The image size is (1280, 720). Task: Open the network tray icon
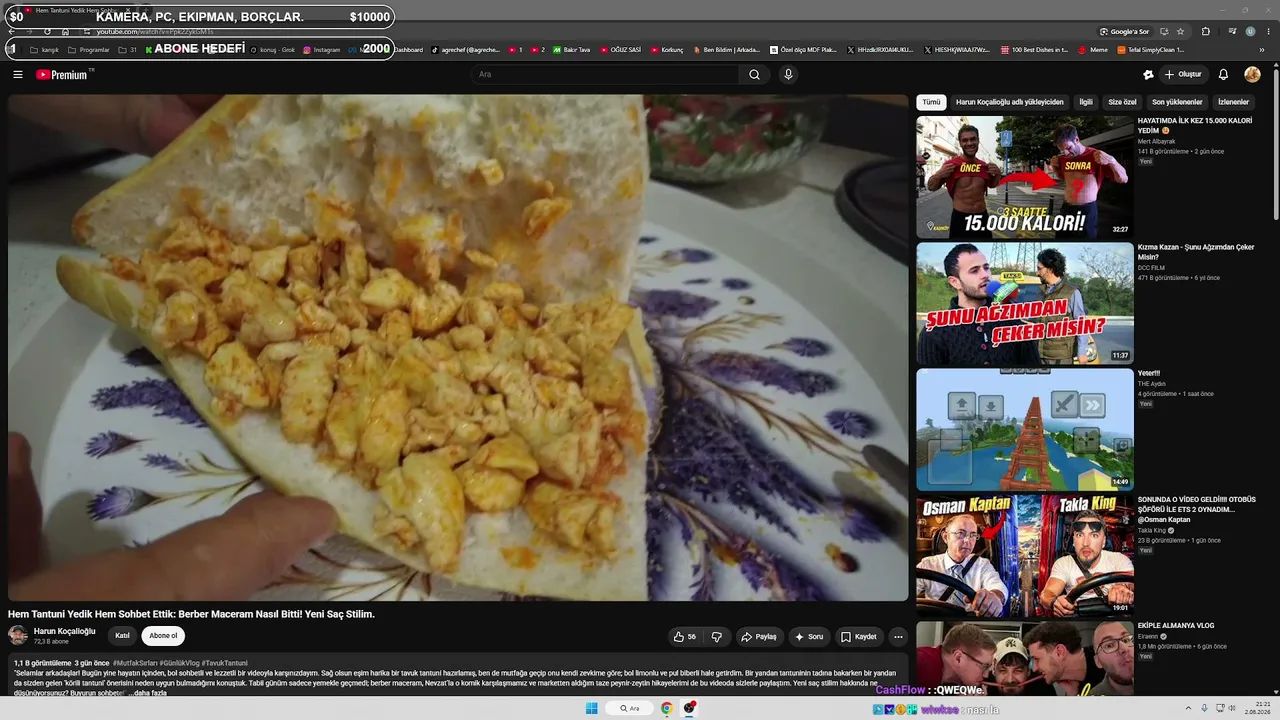click(1220, 708)
